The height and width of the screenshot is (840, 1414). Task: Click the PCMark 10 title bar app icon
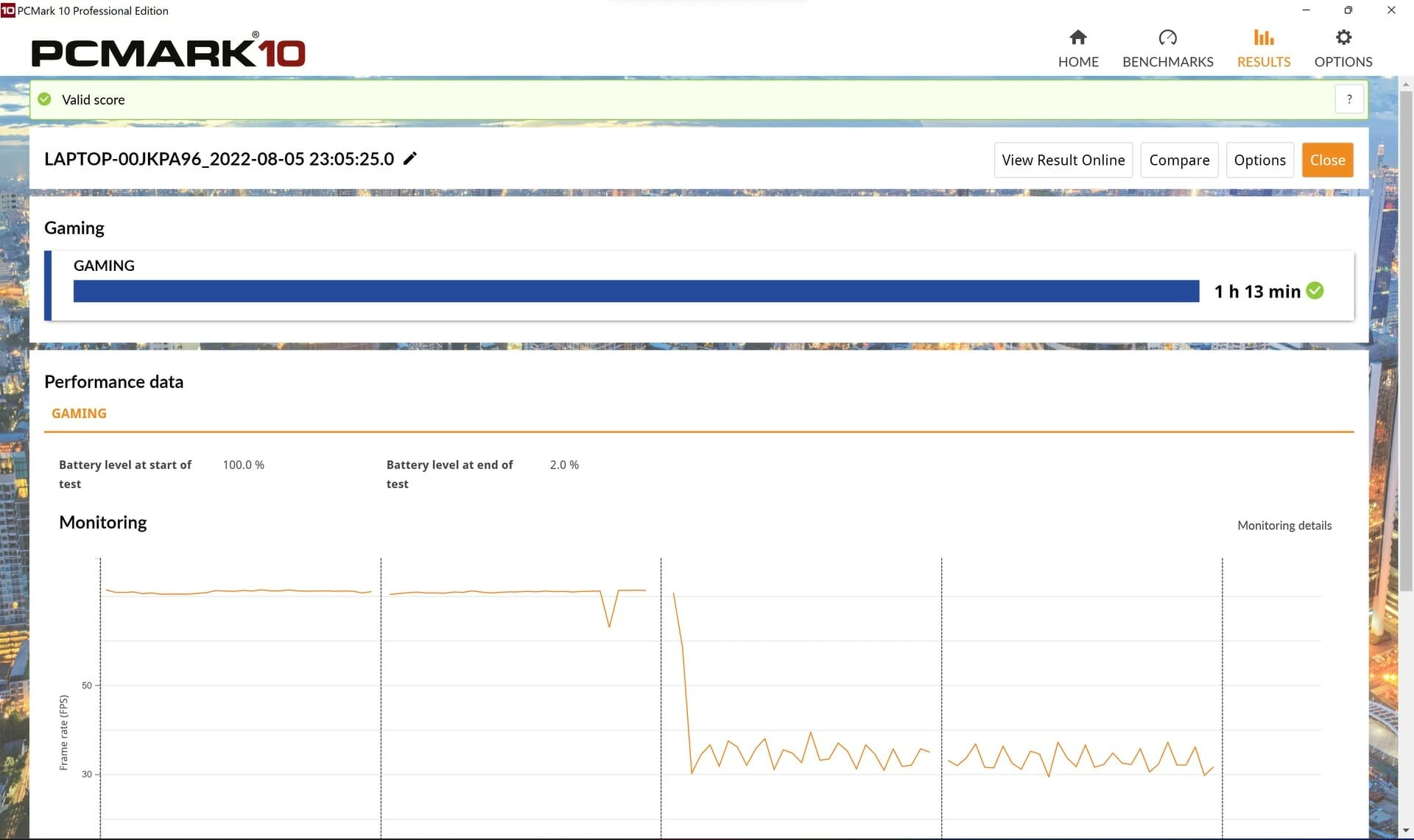[x=8, y=10]
